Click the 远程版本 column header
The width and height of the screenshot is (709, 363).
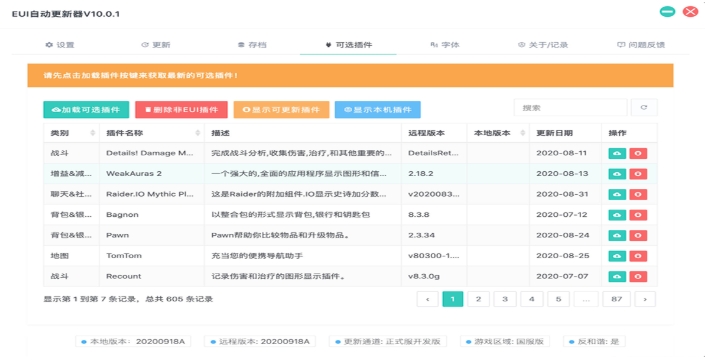pos(434,133)
